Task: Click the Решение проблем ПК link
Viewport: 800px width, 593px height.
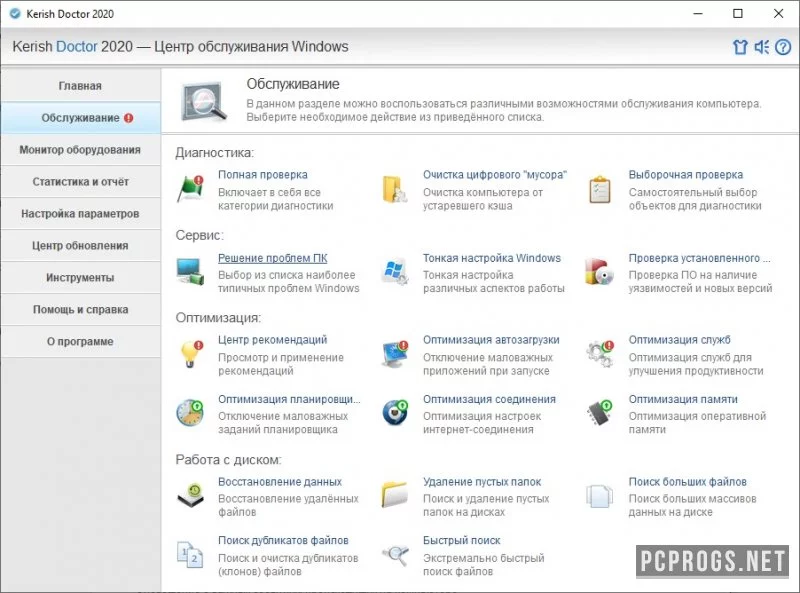Action: tap(273, 258)
